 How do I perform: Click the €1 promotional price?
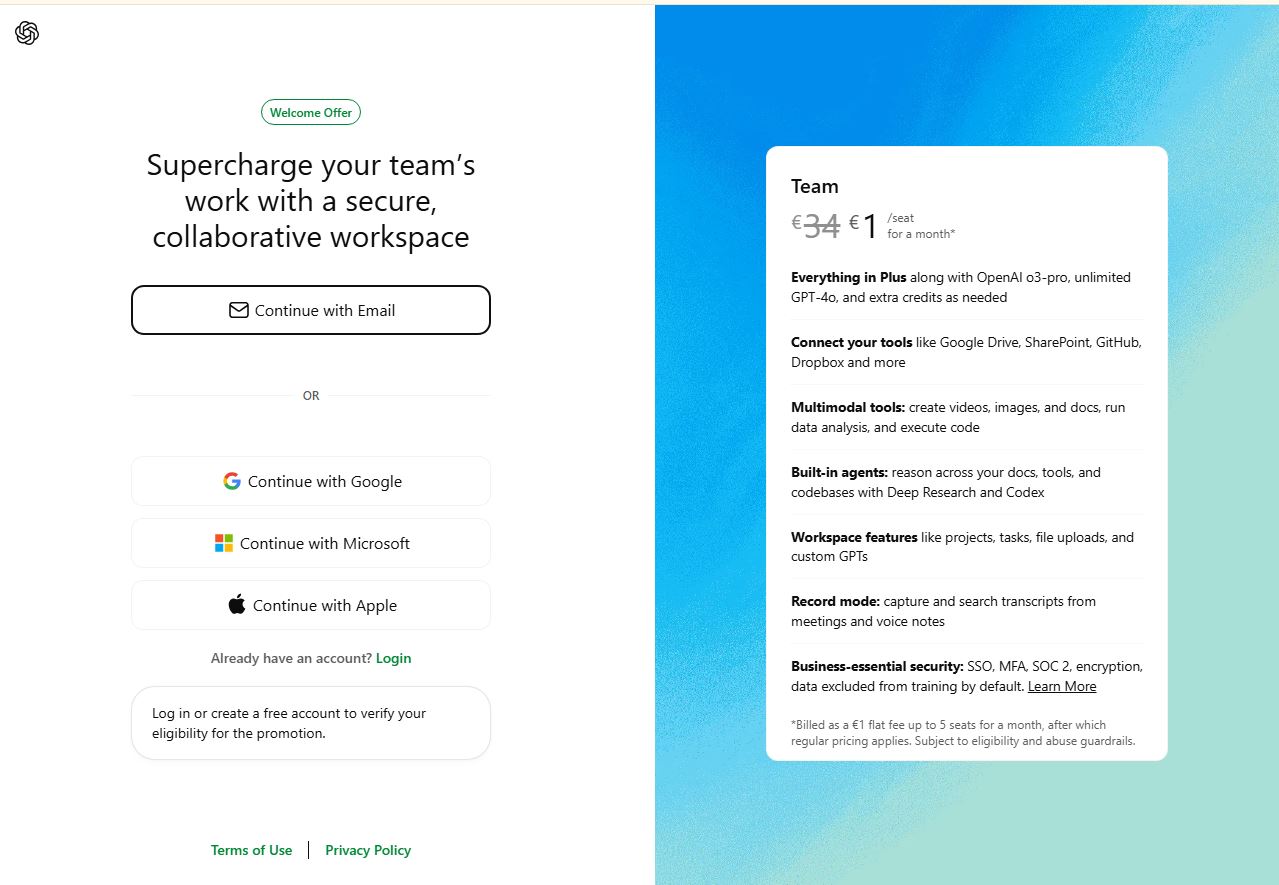[x=864, y=226]
